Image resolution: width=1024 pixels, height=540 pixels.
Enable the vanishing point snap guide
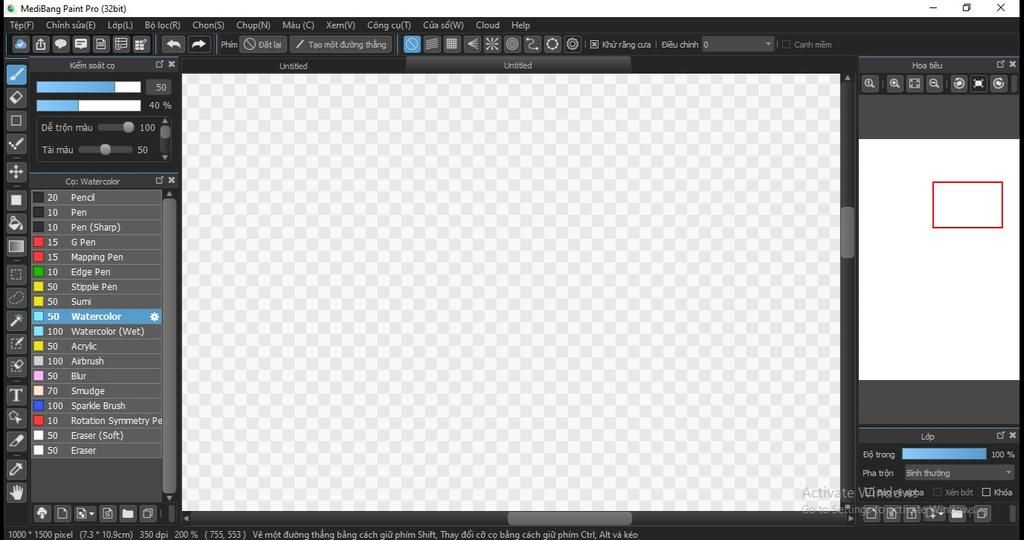472,44
